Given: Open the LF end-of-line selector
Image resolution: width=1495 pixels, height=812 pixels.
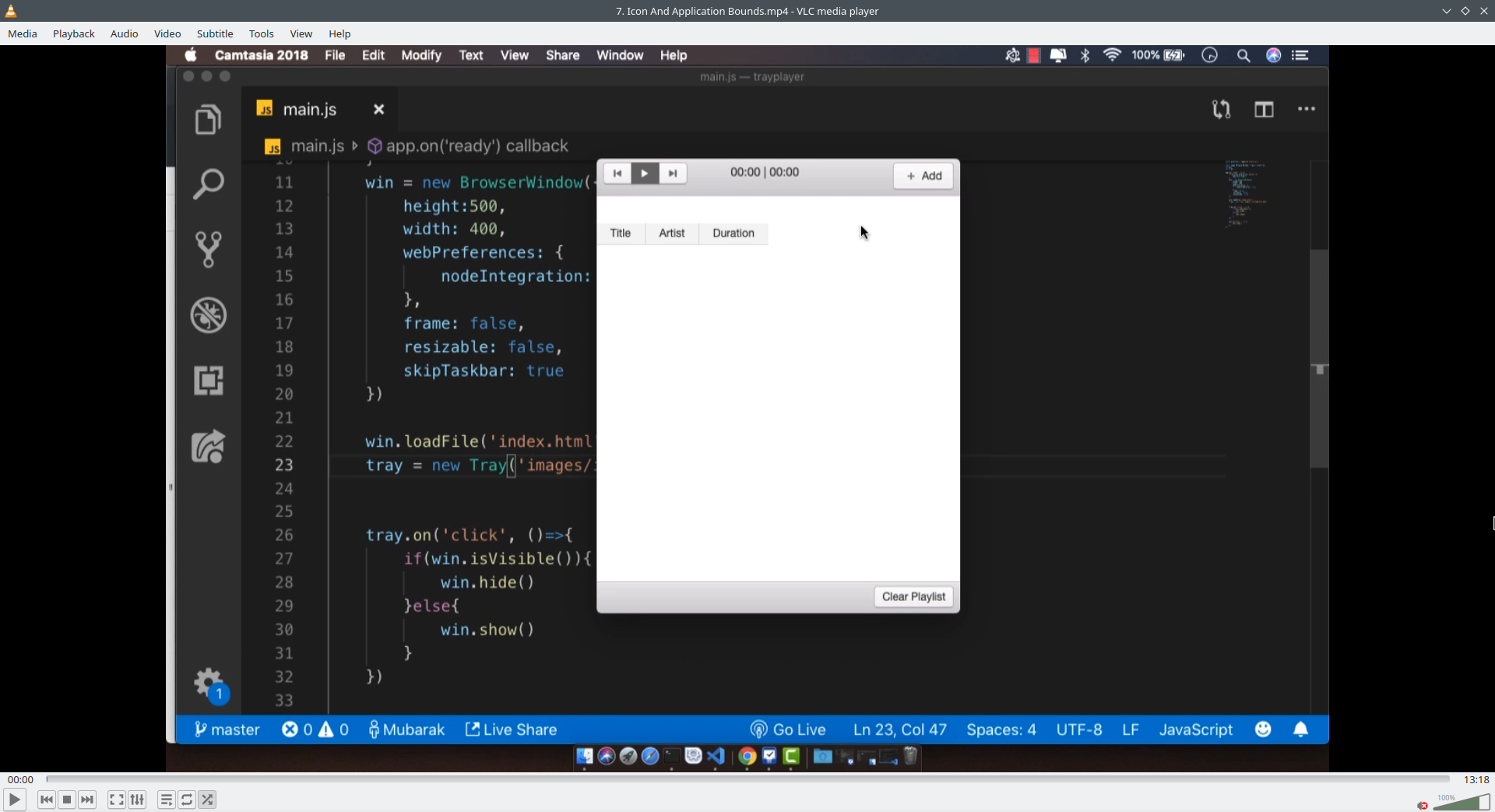Looking at the screenshot, I should tap(1131, 729).
